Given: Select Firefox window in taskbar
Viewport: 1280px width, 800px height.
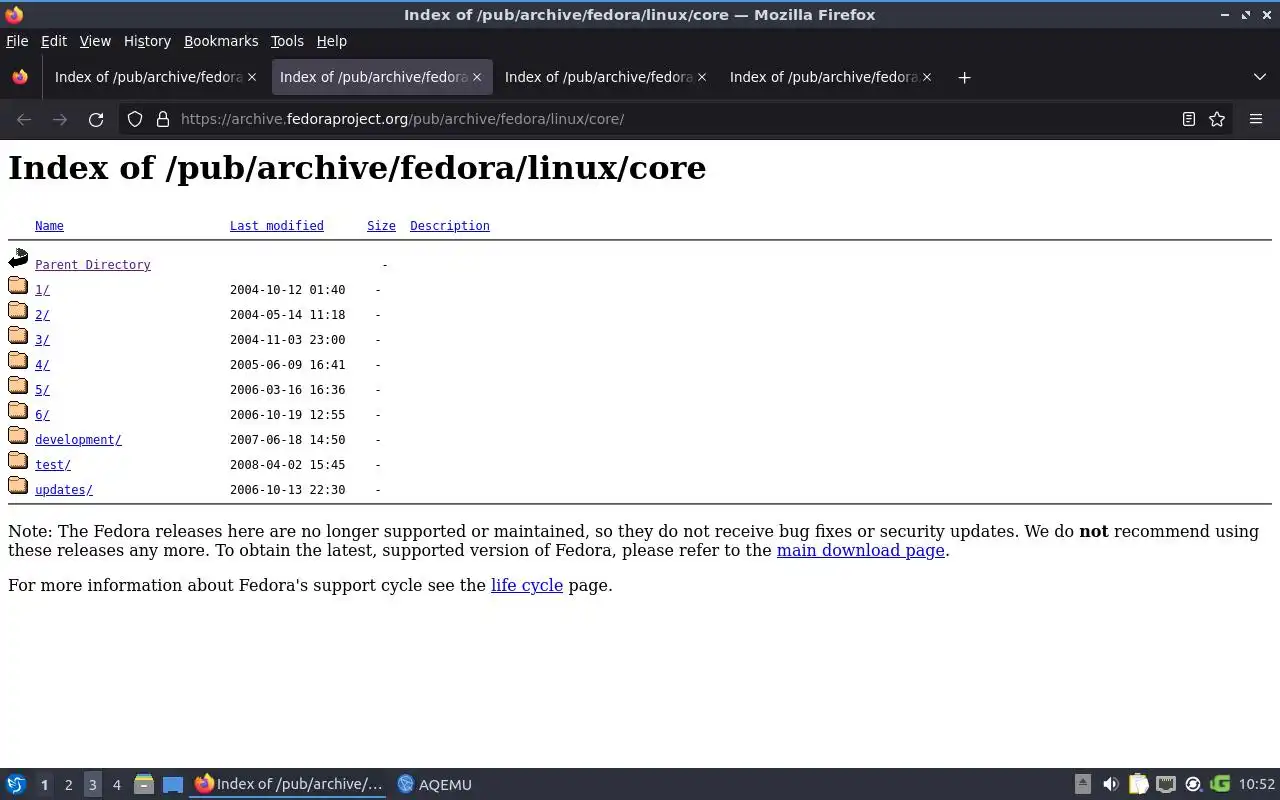Looking at the screenshot, I should [x=289, y=785].
